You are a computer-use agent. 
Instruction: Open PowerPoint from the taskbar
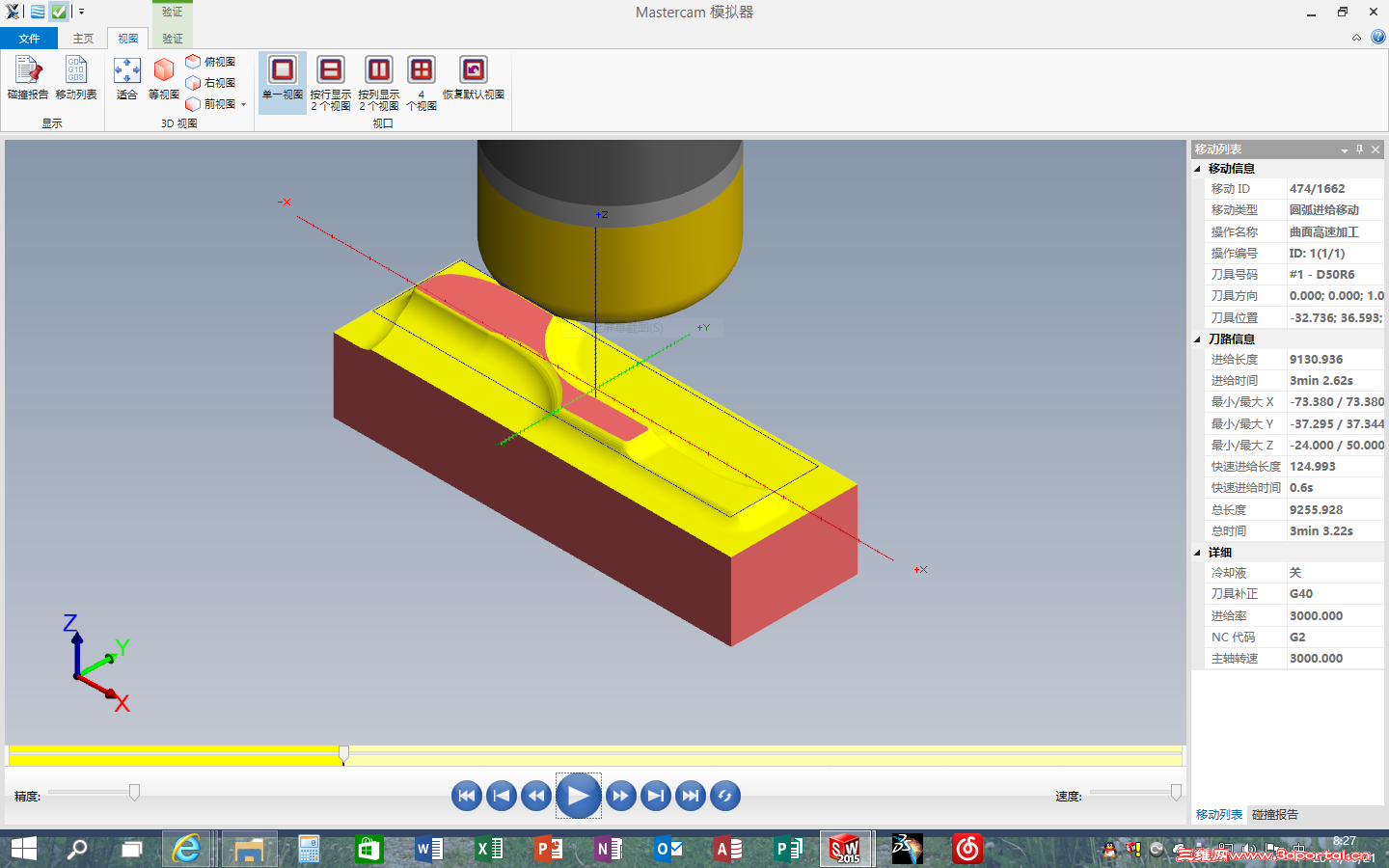(x=549, y=849)
